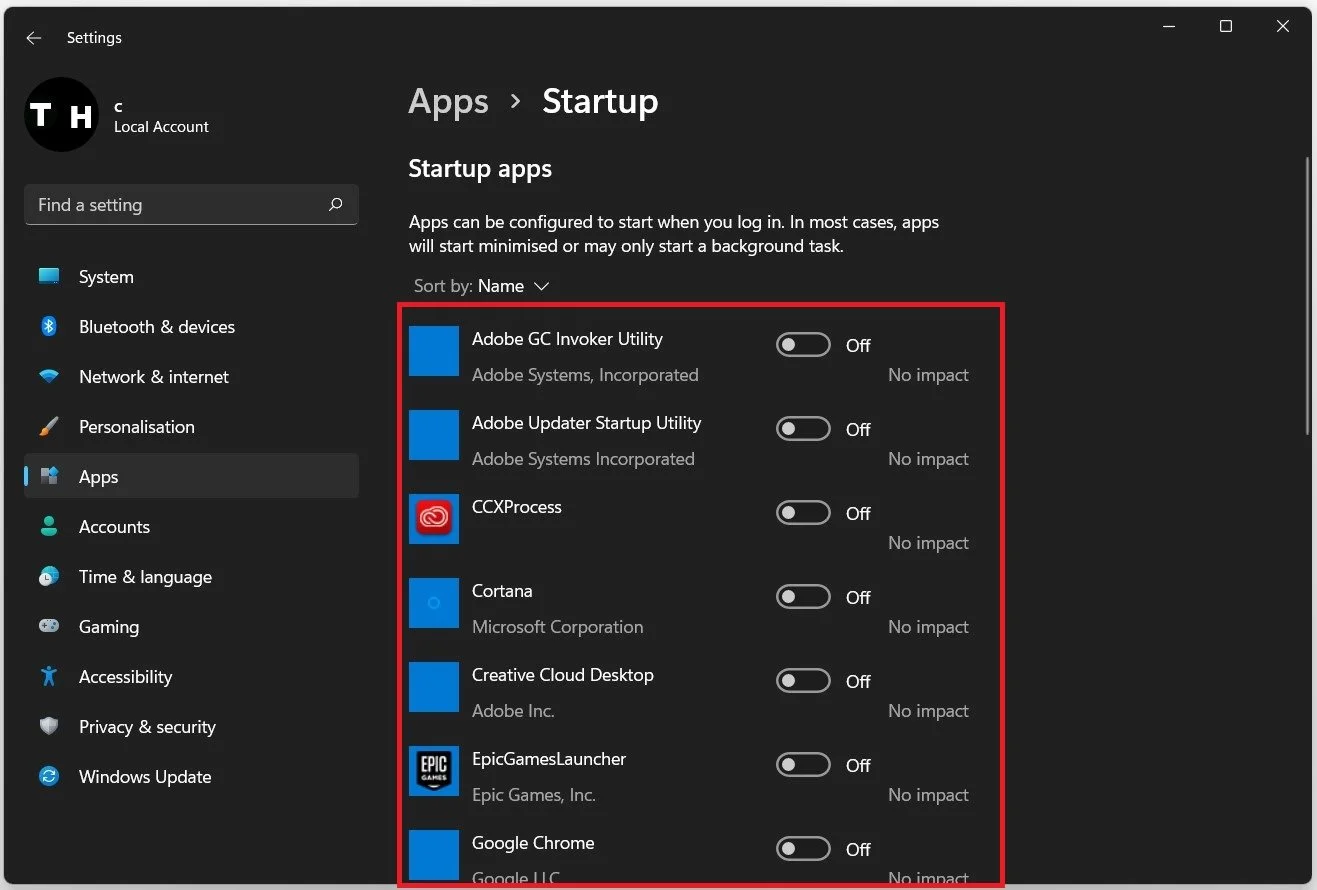The height and width of the screenshot is (890, 1317).
Task: Click the Find a setting search box
Action: pos(191,204)
